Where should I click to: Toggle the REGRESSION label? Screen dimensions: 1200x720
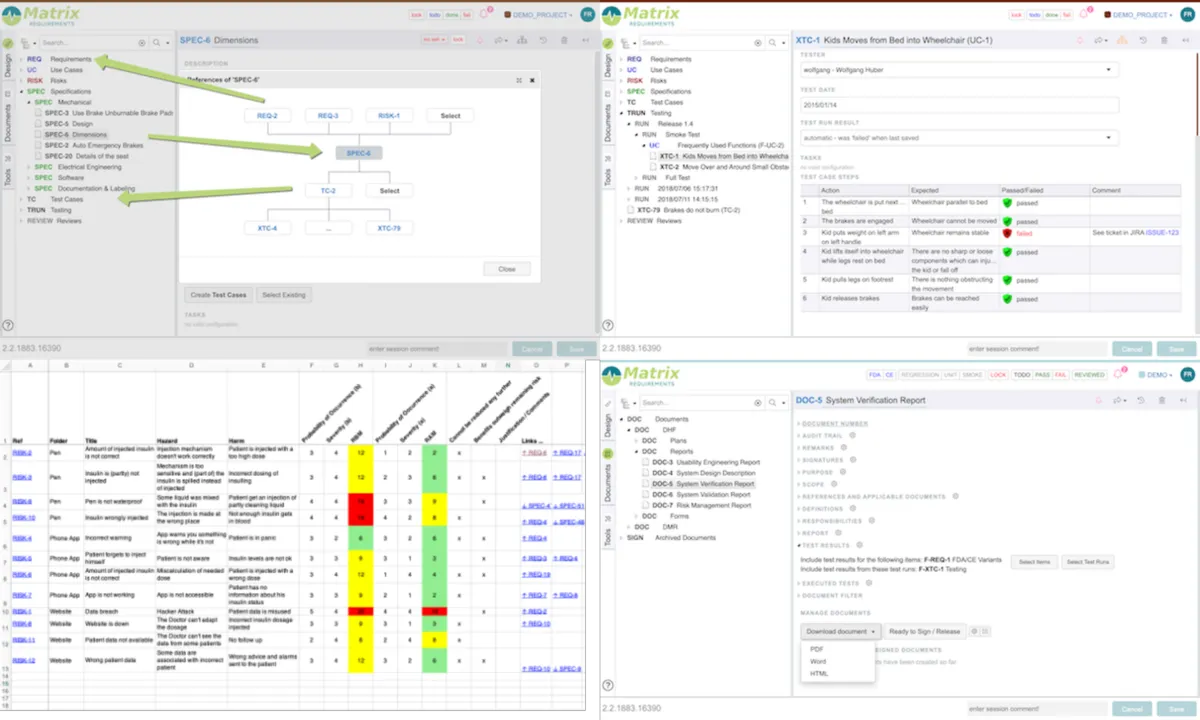click(920, 375)
